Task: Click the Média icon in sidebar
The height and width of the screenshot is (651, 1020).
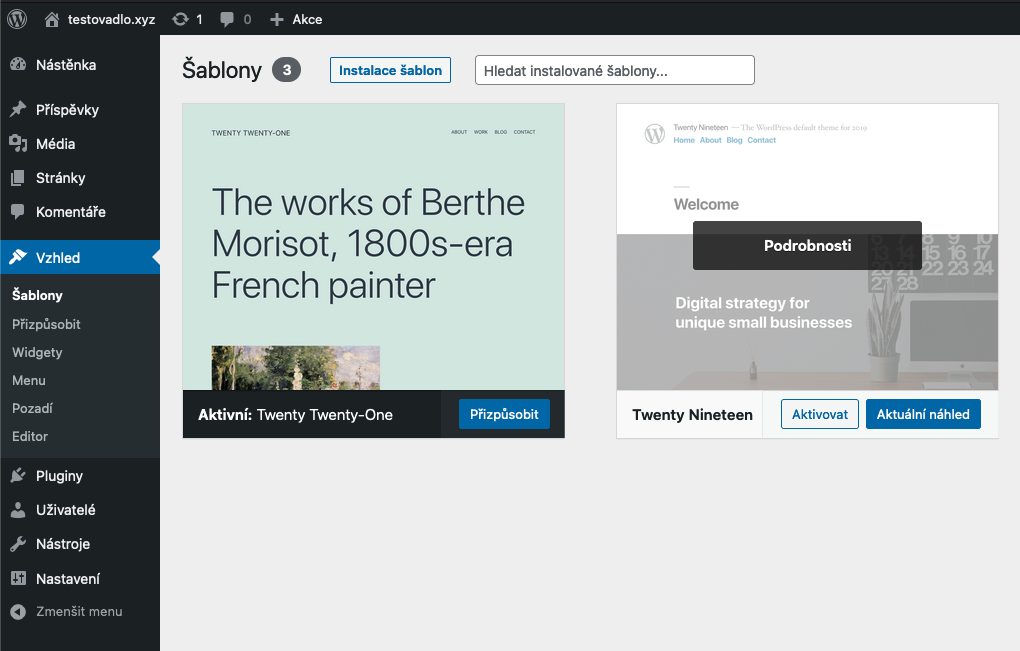Action: (x=18, y=144)
